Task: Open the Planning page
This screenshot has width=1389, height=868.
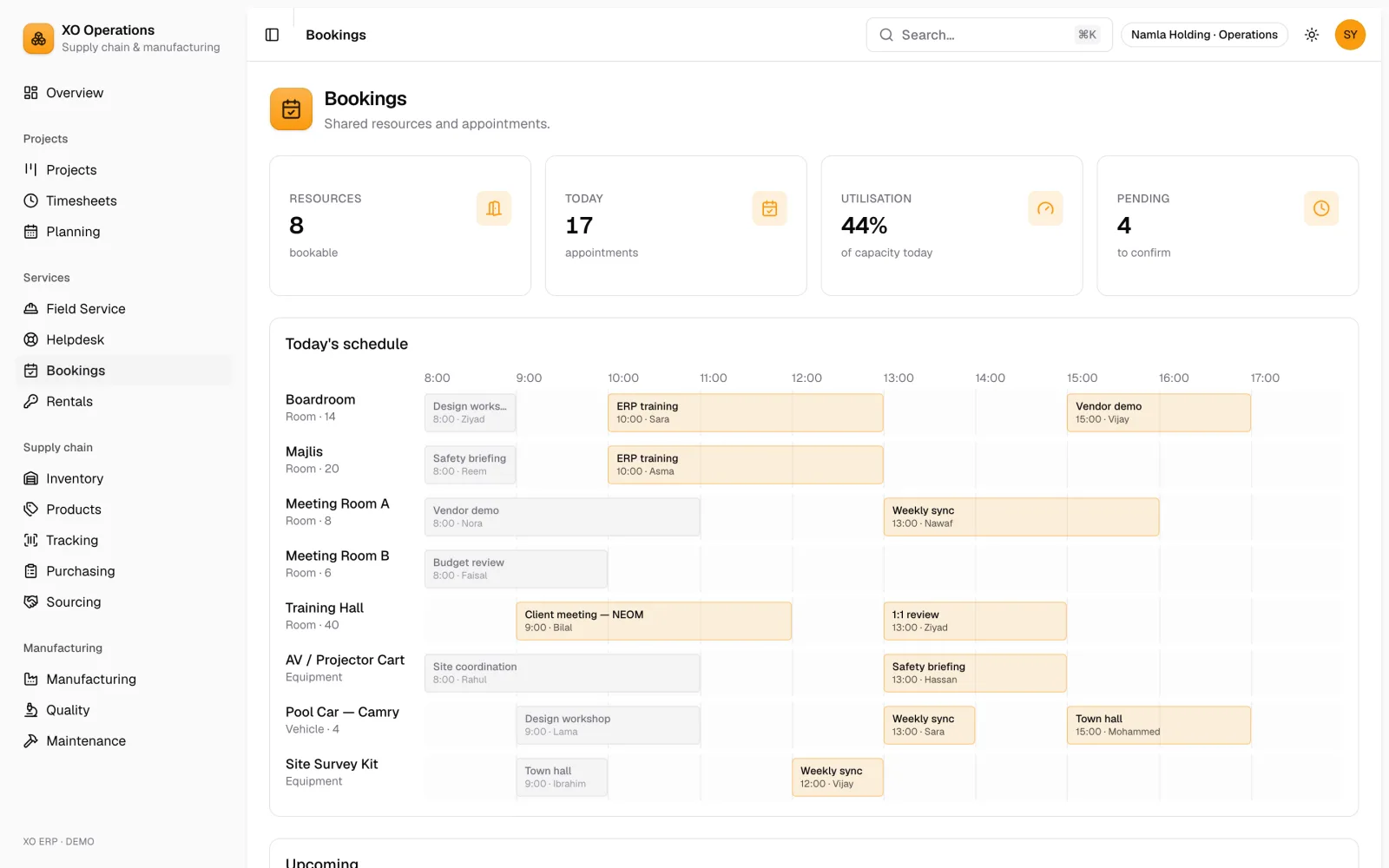Action: coord(123,232)
